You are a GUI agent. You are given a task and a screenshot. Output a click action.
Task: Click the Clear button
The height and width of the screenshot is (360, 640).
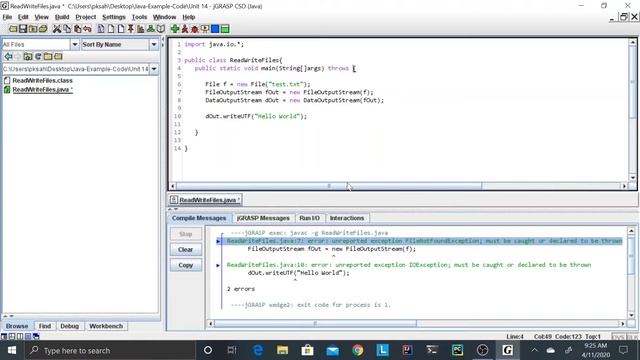coord(186,249)
